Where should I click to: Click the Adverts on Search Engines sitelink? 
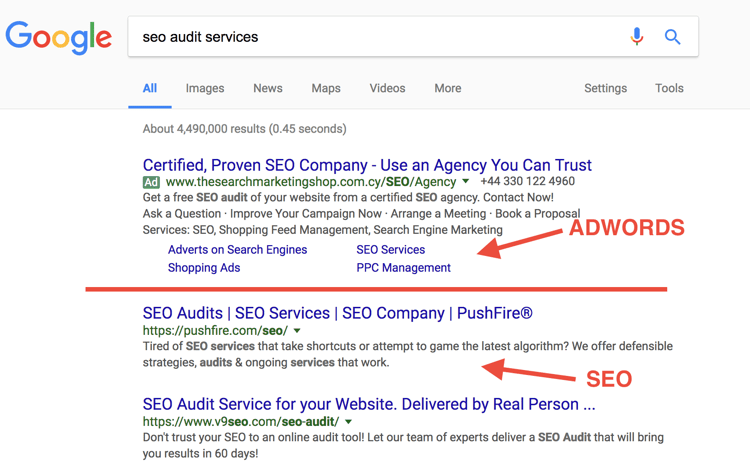pyautogui.click(x=237, y=250)
